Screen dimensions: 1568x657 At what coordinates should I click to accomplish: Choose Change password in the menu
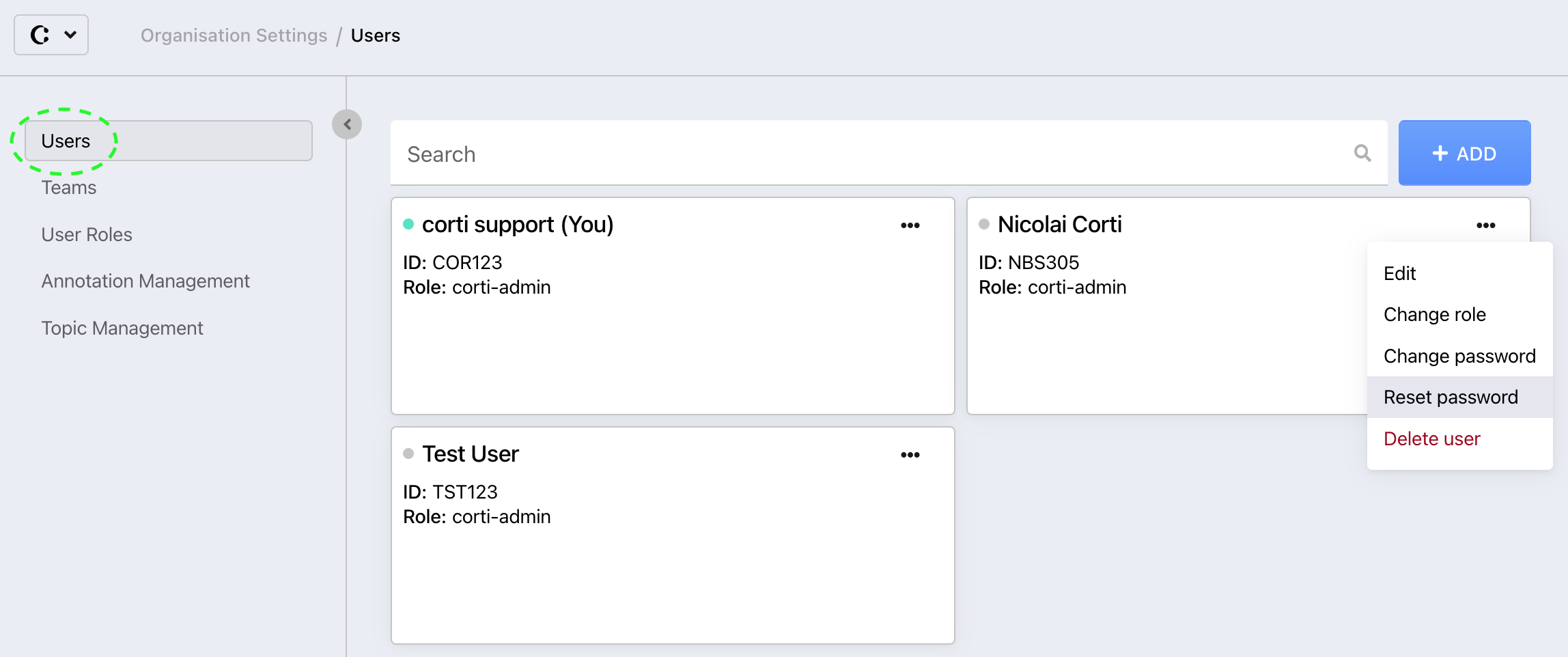pos(1460,356)
